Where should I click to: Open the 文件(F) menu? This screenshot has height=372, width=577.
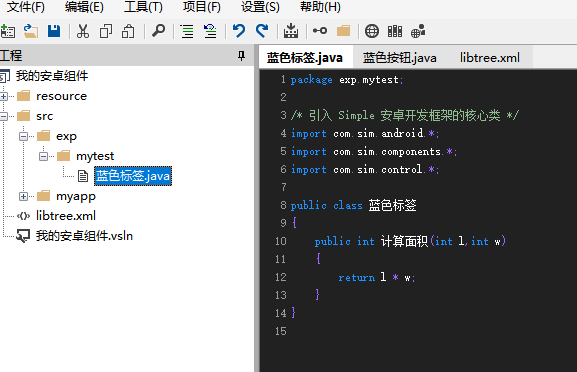pos(25,7)
